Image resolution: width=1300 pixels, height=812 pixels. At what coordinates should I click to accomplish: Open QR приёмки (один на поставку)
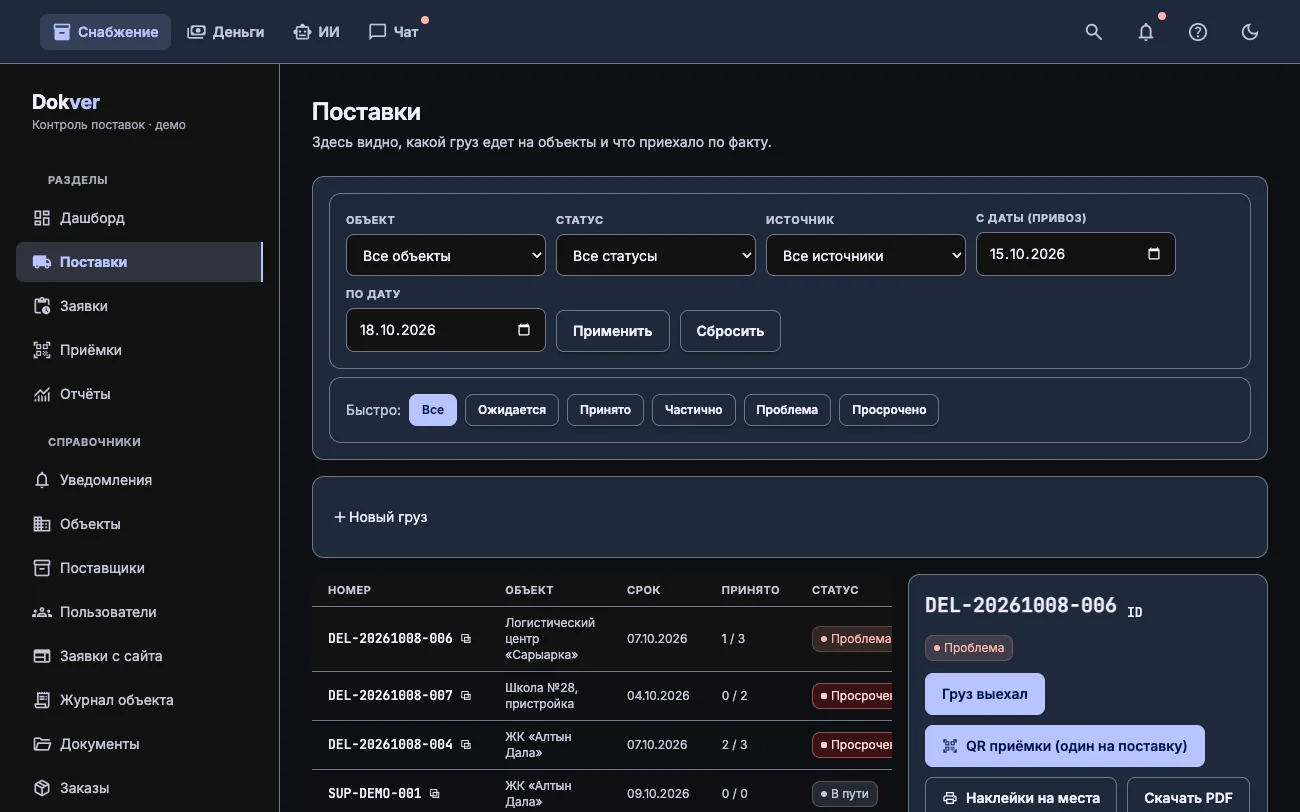[1065, 746]
